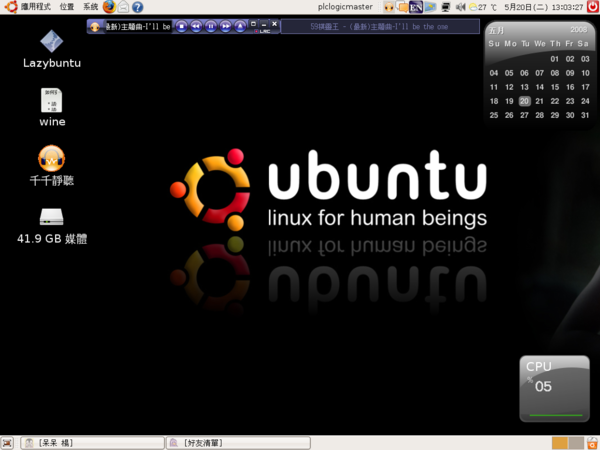Click the Ubuntu logo in the panel menu
Viewport: 600px width, 450px height.
click(11, 7)
